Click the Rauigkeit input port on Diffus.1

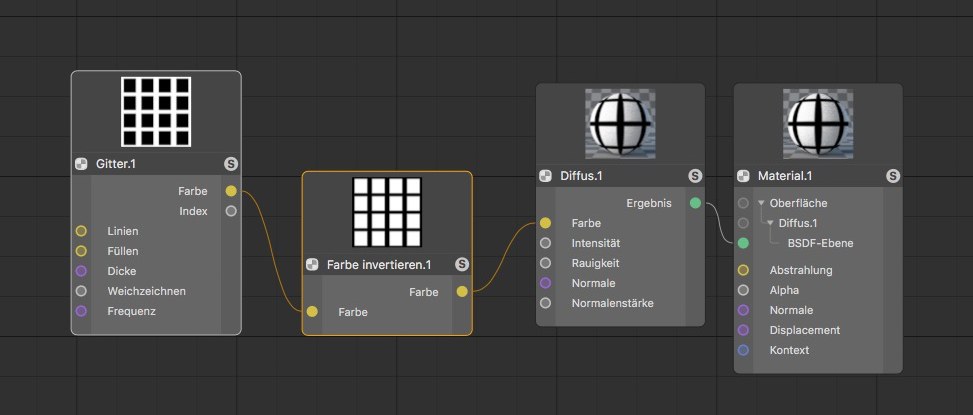(x=545, y=263)
